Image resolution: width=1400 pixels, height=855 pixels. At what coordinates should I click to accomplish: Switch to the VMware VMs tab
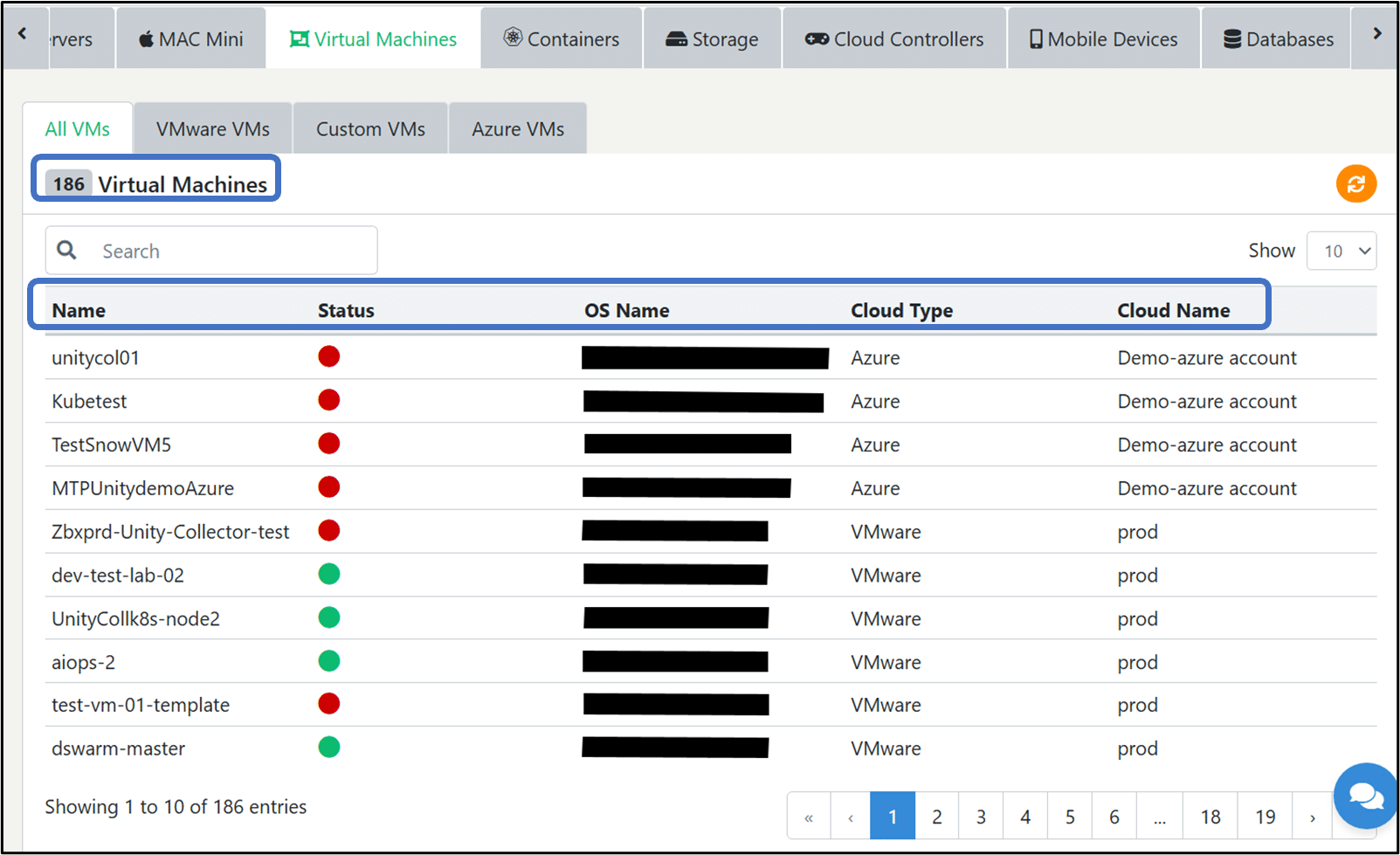click(x=213, y=129)
